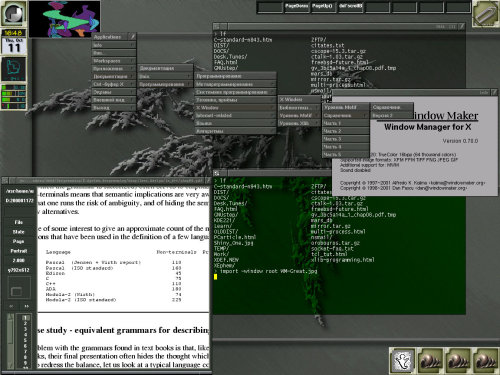This screenshot has width=500, height=375.
Task: Click the PageUp() button in top bar
Action: [323, 7]
